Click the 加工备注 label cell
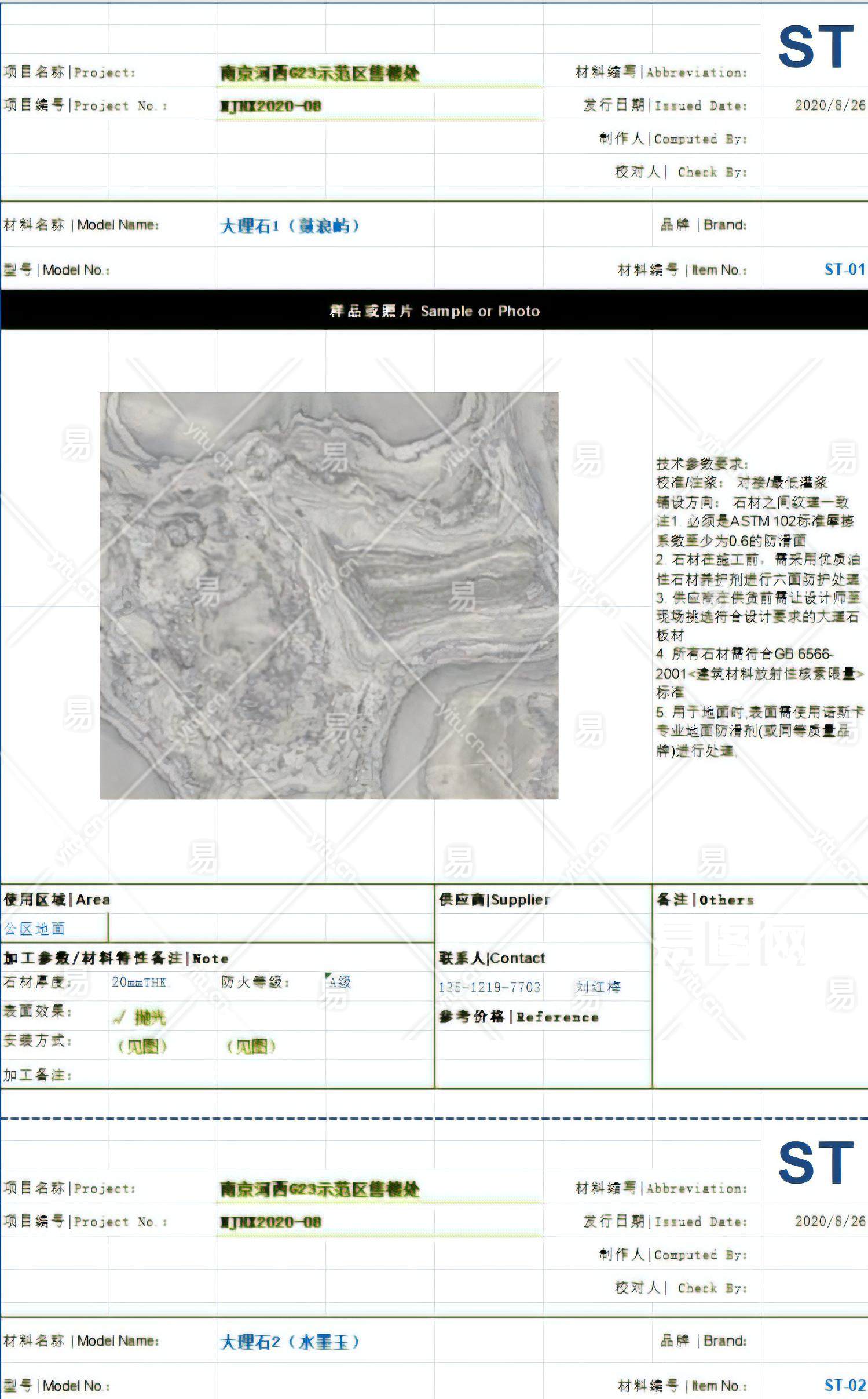The image size is (868, 1399). point(38,1075)
